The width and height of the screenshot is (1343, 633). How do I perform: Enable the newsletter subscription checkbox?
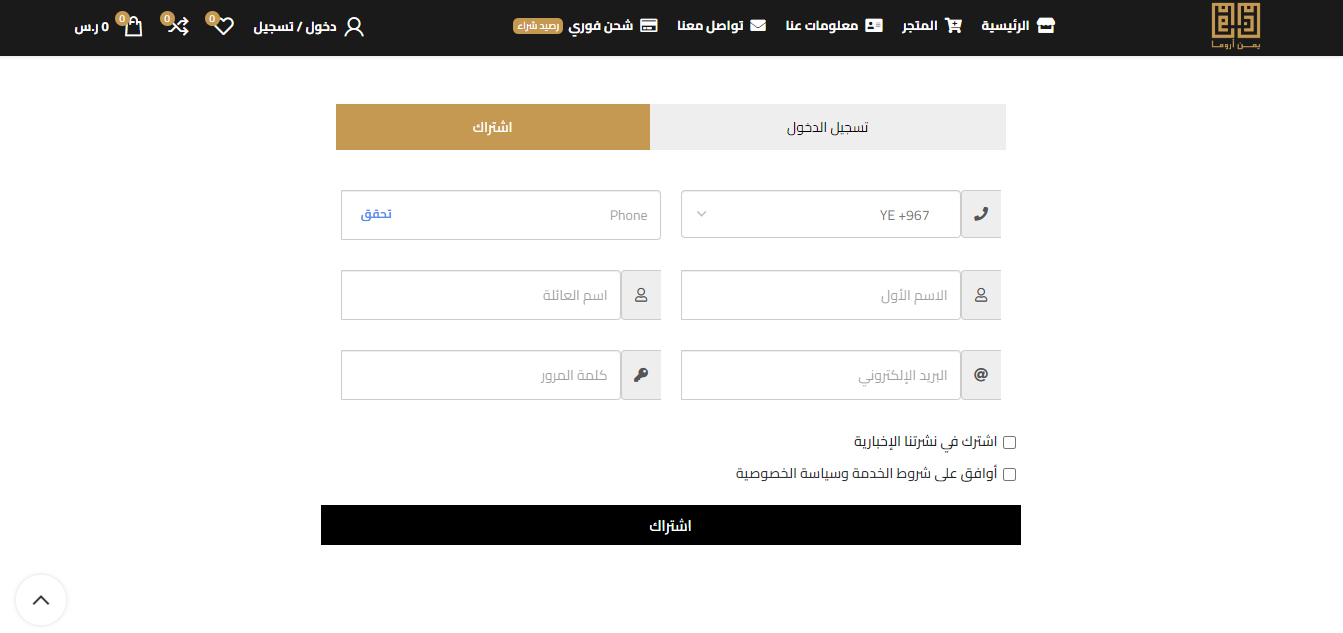pos(1009,442)
